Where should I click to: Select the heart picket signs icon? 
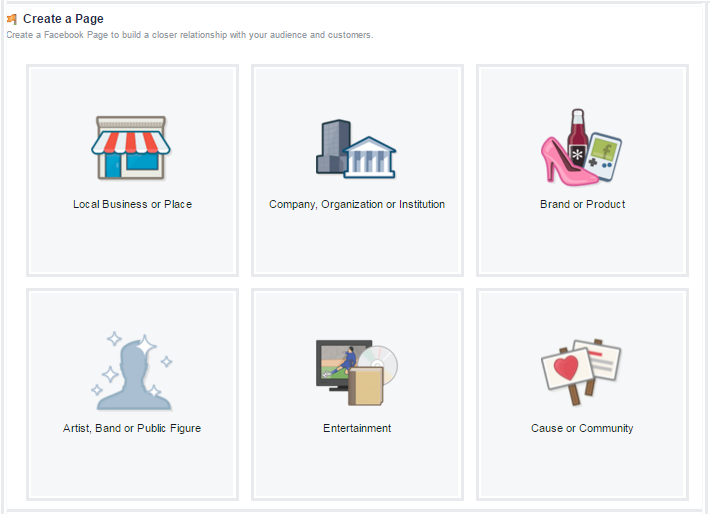click(581, 372)
